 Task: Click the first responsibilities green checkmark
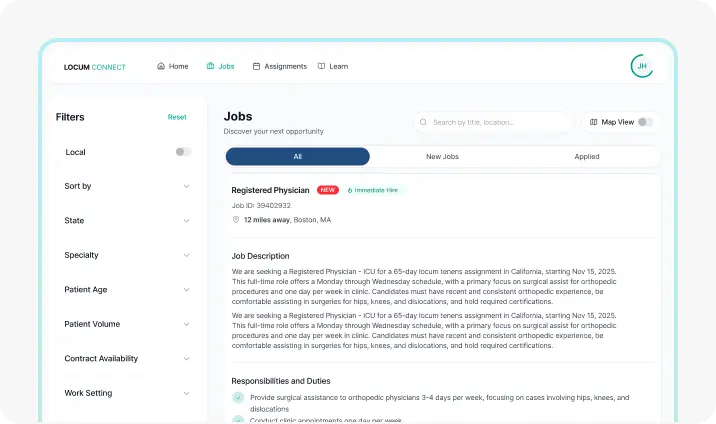pyautogui.click(x=238, y=398)
